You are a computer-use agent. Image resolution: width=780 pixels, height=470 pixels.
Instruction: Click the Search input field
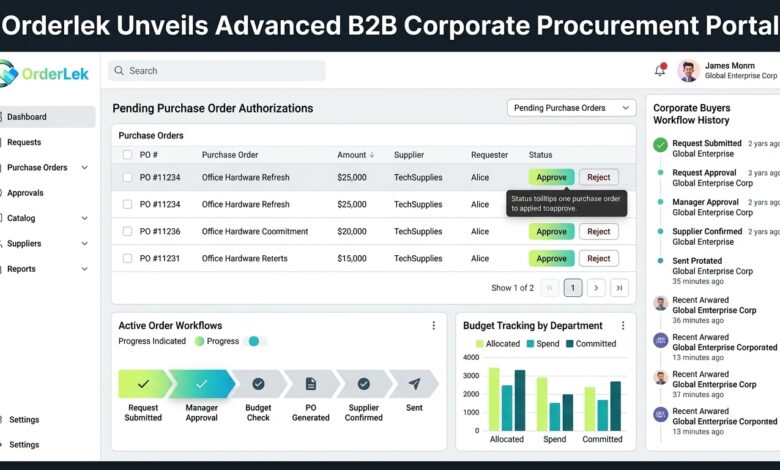(217, 71)
